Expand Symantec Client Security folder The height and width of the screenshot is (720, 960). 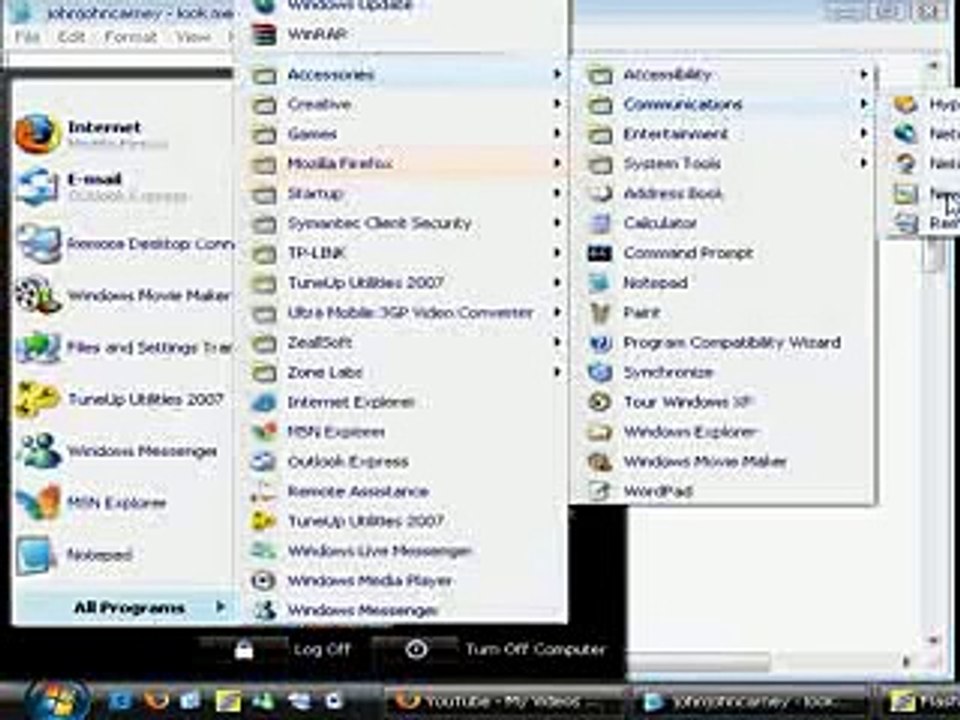404,223
